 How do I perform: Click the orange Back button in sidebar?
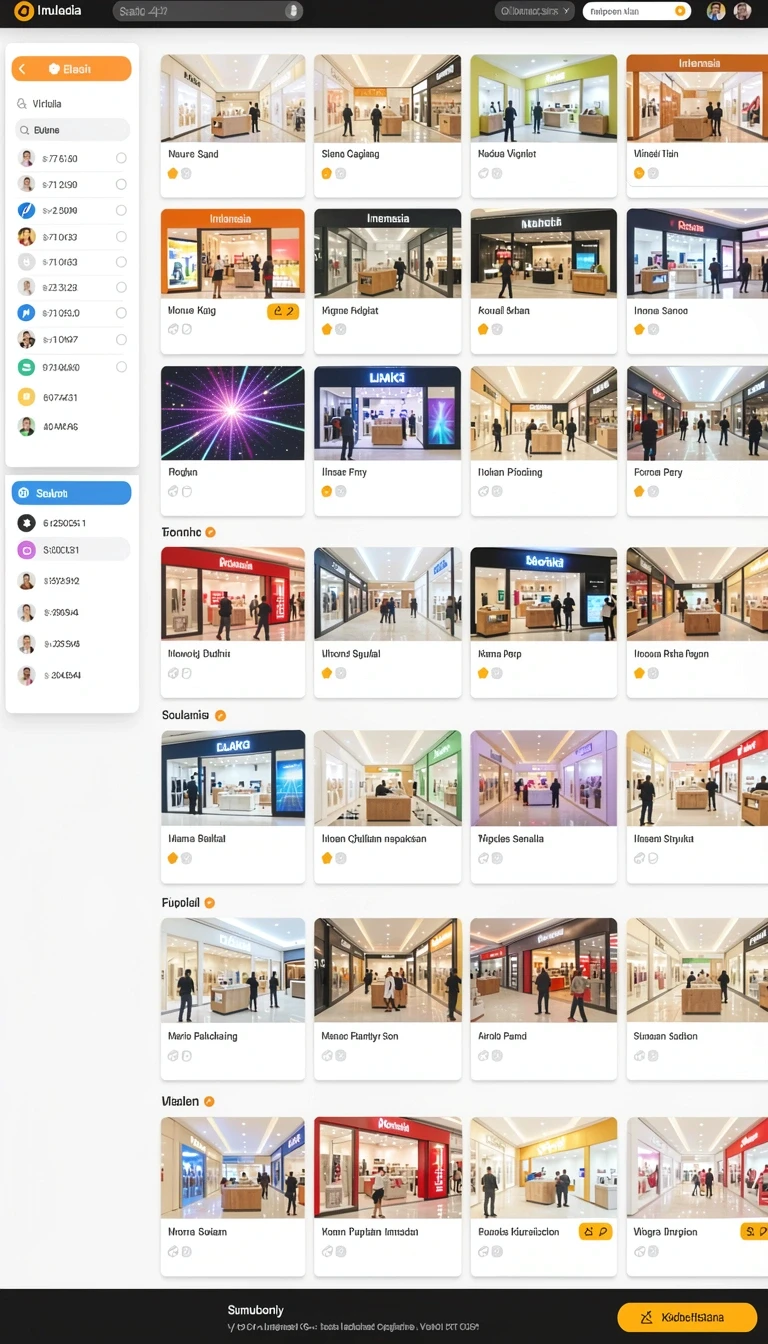tap(71, 69)
